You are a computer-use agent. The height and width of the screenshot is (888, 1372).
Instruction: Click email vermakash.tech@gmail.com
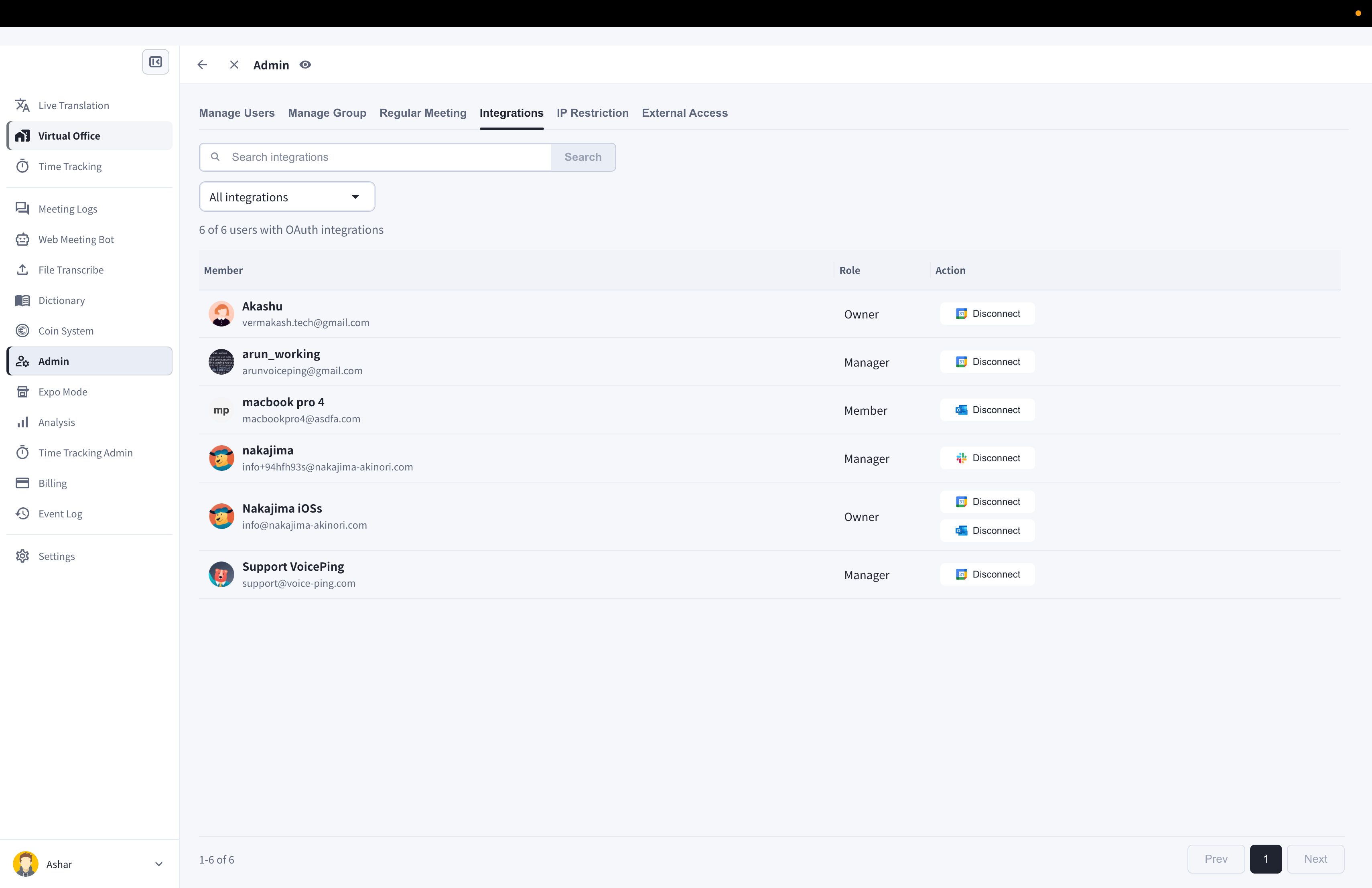[306, 323]
